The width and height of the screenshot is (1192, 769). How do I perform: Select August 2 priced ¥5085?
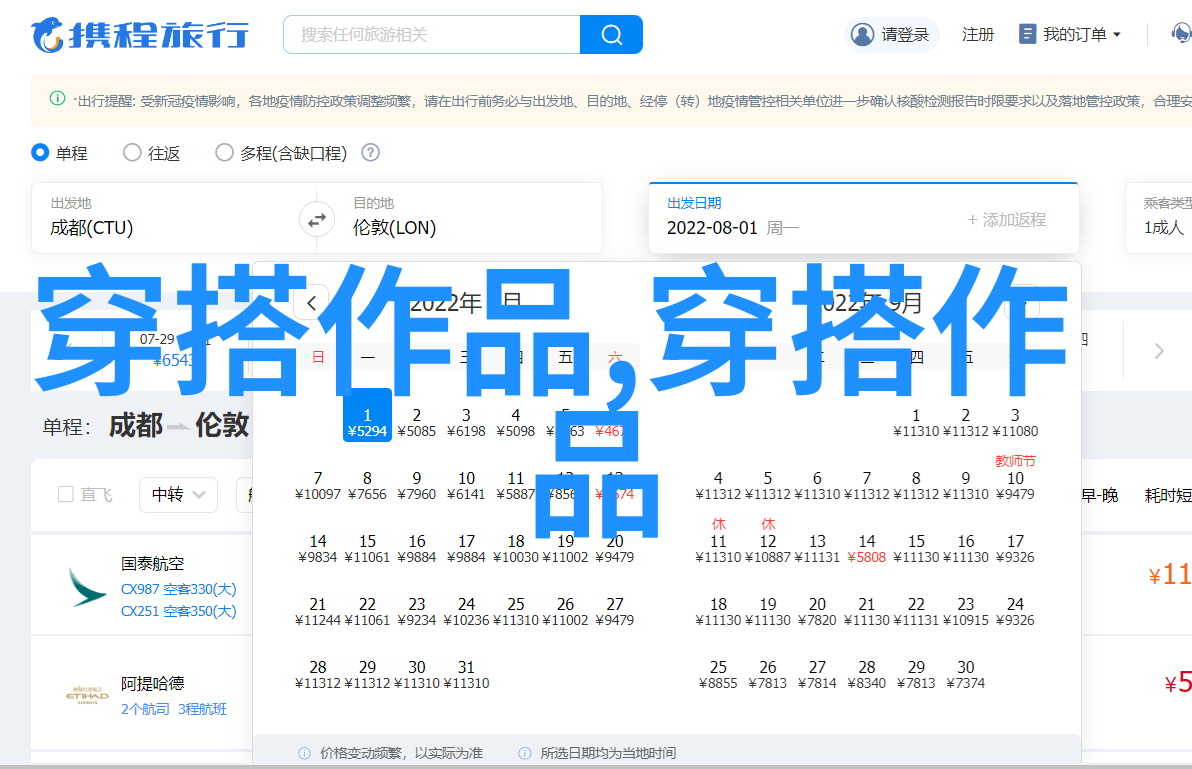pos(417,422)
